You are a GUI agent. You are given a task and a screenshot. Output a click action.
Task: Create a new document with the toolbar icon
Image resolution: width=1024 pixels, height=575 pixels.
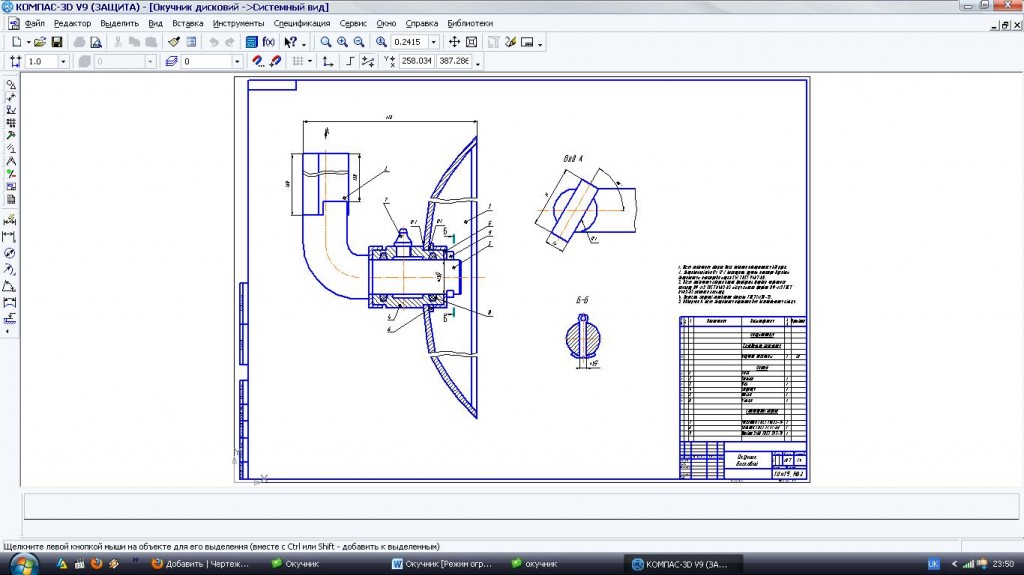click(x=16, y=42)
